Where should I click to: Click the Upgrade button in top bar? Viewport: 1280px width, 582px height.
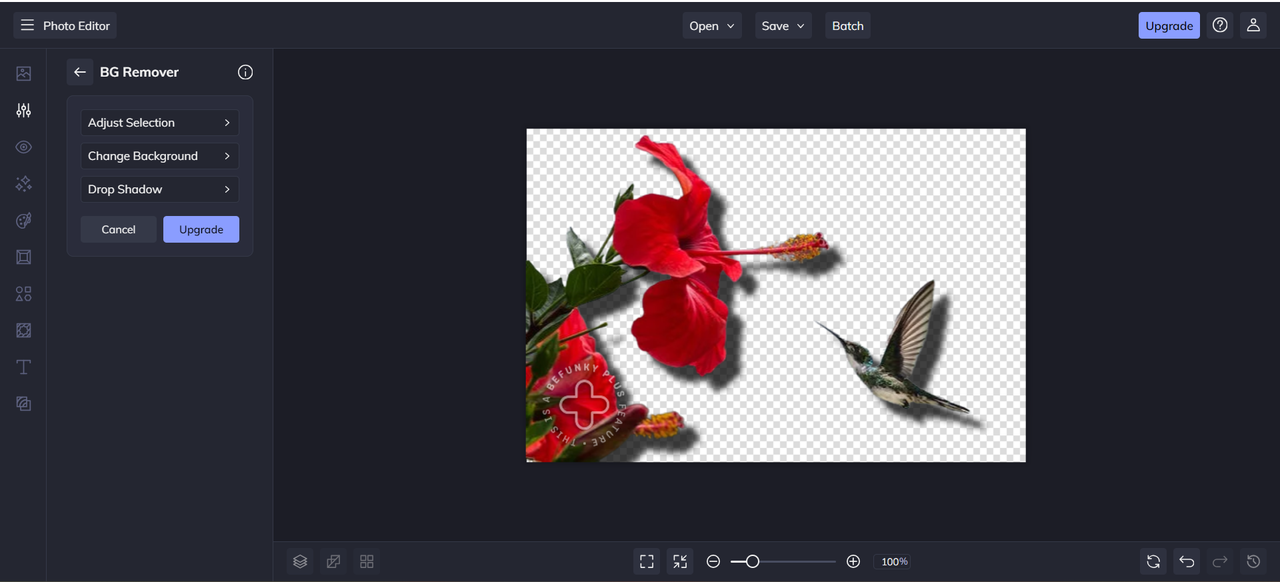tap(1168, 26)
